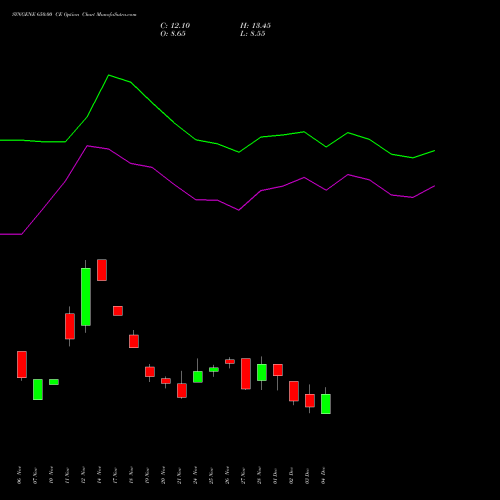This screenshot has width=500, height=500.
Task: Select the high value 'H: 13.45'
Action: [255, 26]
